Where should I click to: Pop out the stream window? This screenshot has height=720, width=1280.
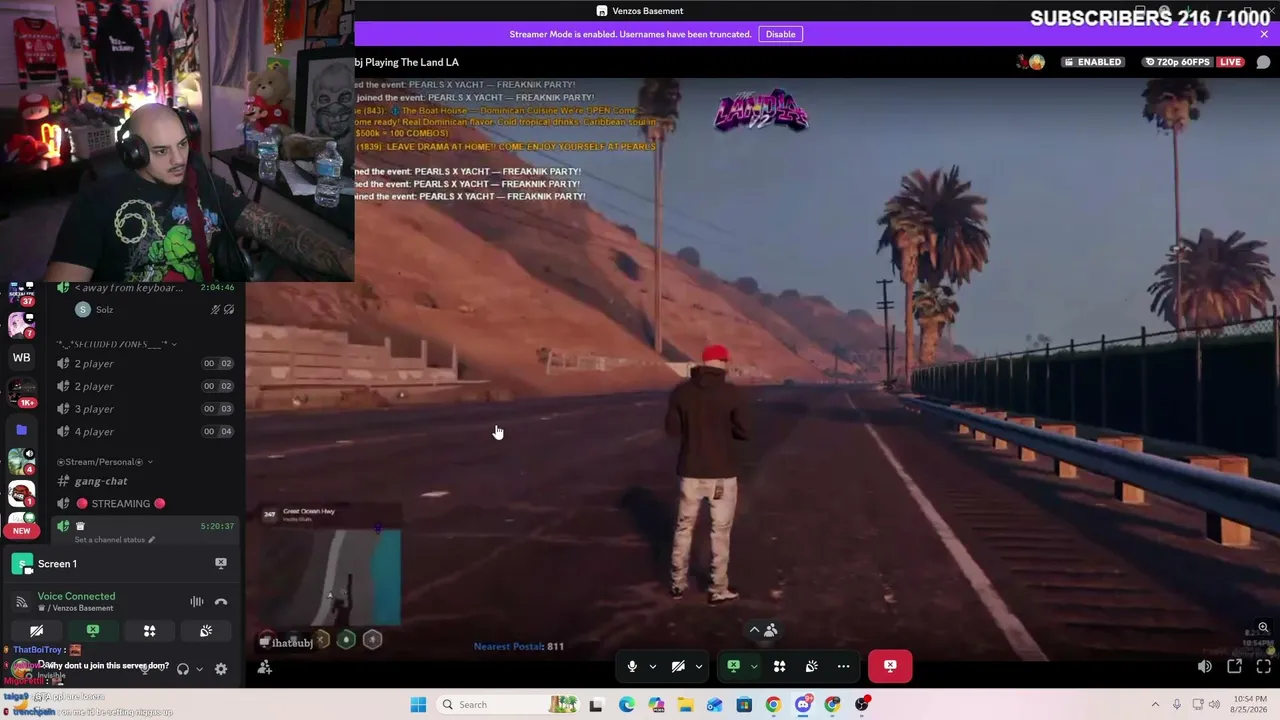1234,666
